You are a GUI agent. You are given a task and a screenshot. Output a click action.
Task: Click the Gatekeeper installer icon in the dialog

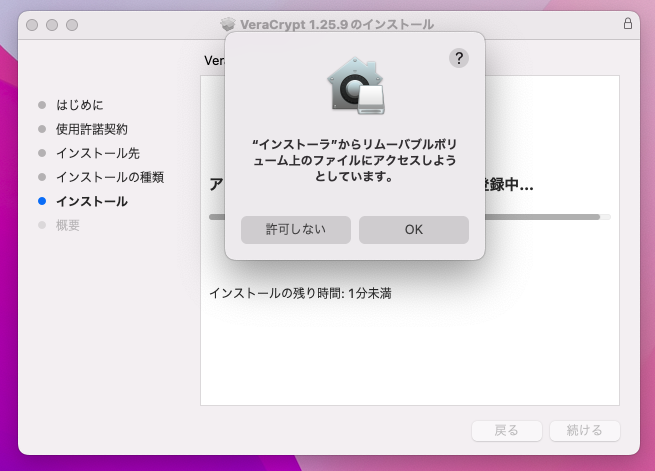point(355,84)
